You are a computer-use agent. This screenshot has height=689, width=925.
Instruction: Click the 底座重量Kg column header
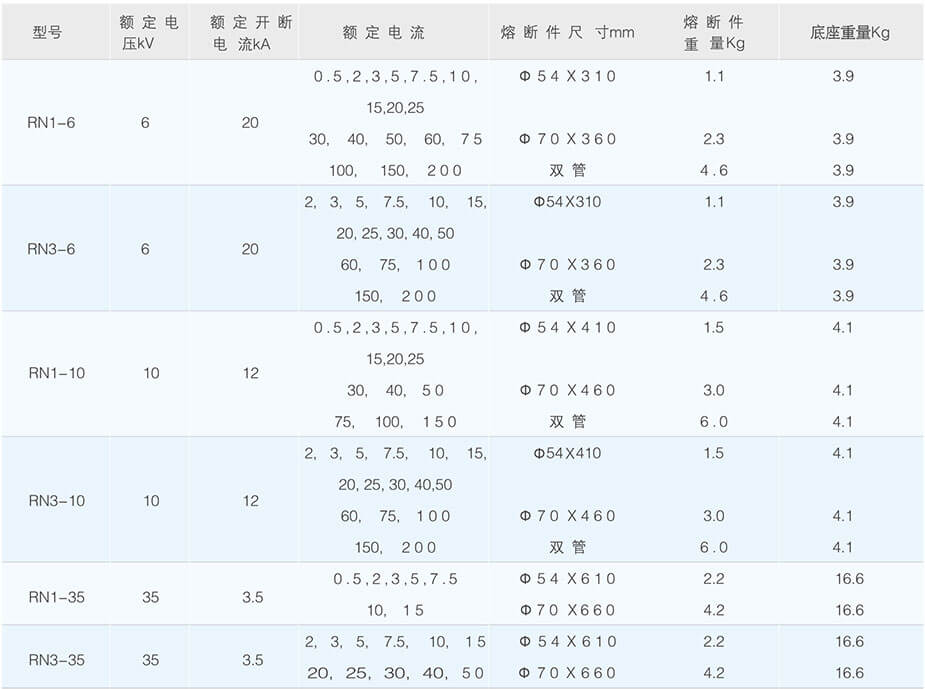click(x=849, y=32)
